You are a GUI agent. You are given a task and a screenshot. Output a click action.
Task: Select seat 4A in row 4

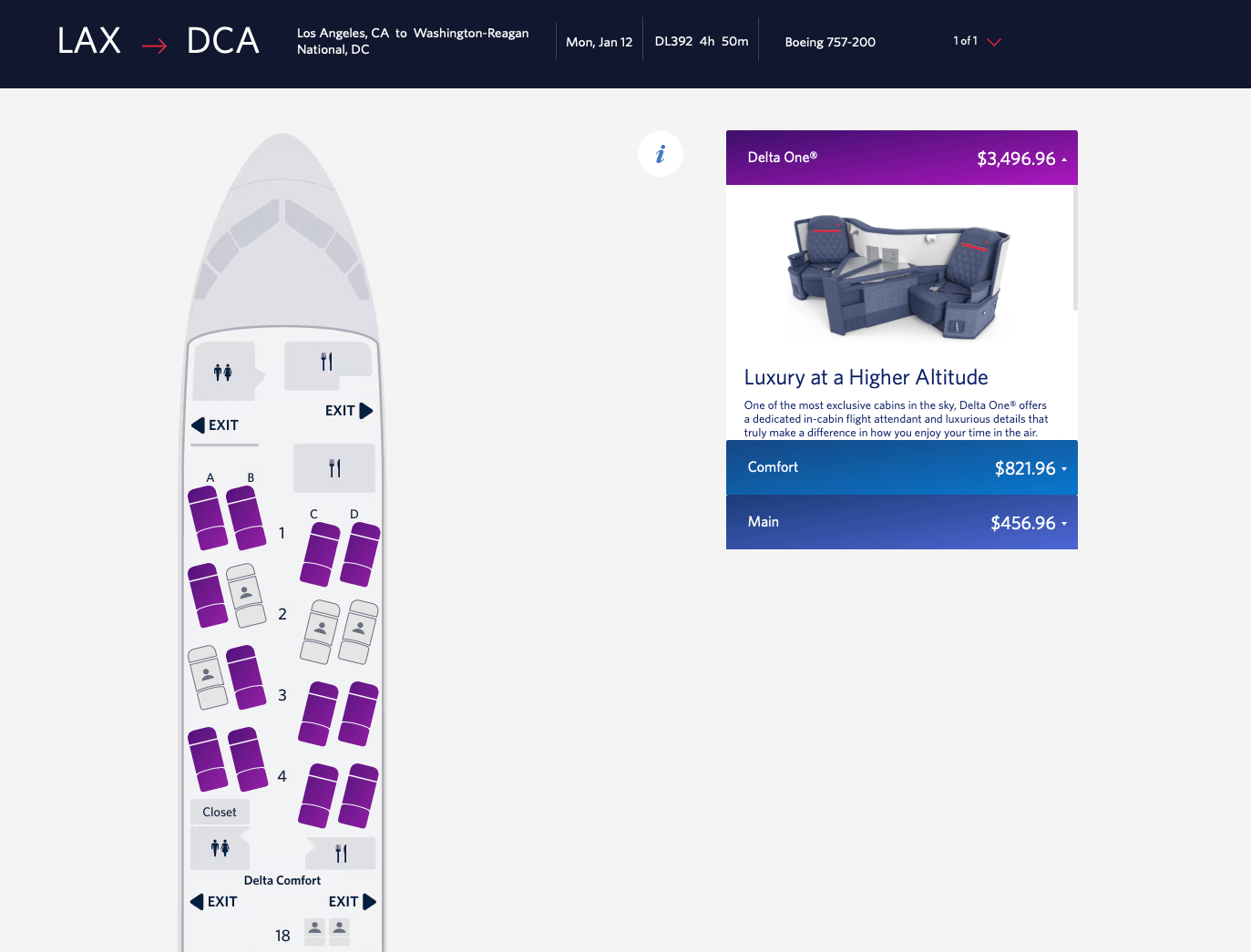tap(207, 759)
